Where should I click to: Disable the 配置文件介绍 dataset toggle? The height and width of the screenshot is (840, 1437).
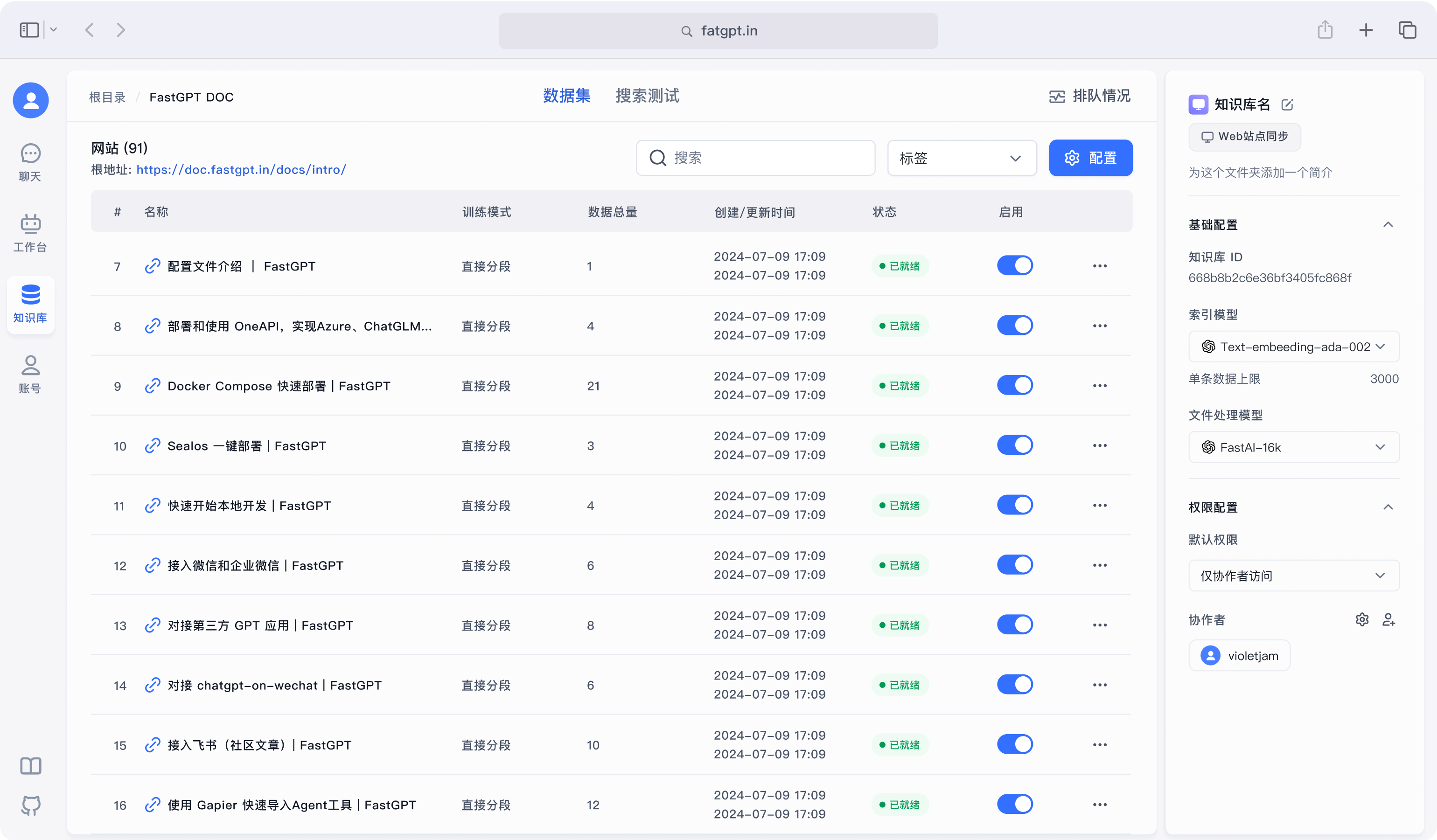(x=1015, y=265)
